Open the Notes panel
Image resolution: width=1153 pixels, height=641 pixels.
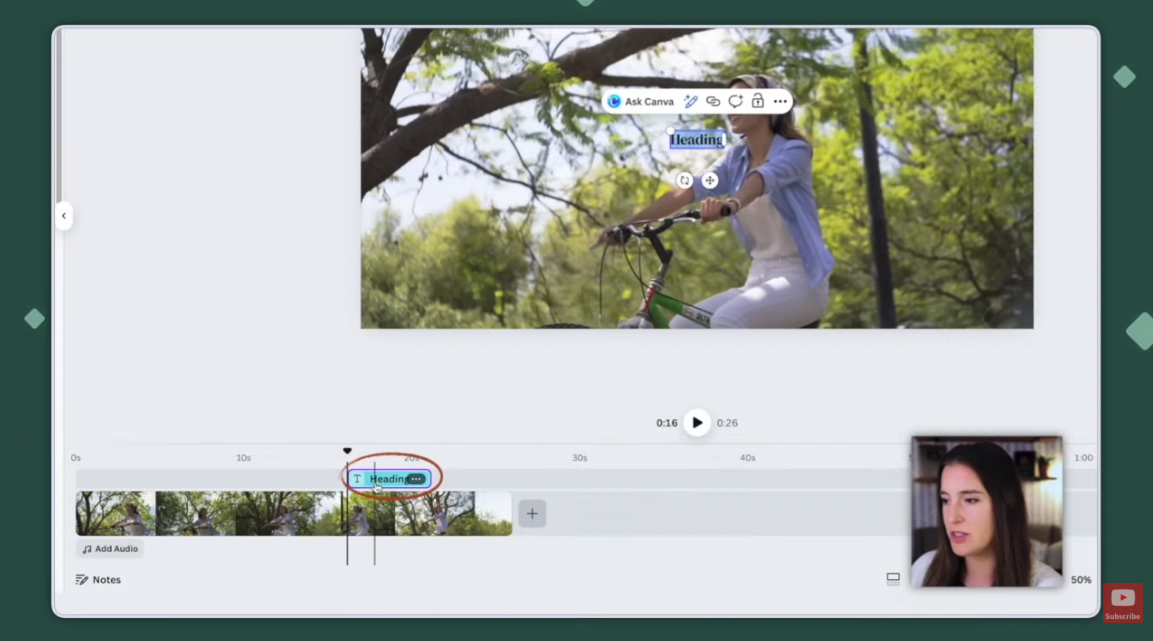98,580
